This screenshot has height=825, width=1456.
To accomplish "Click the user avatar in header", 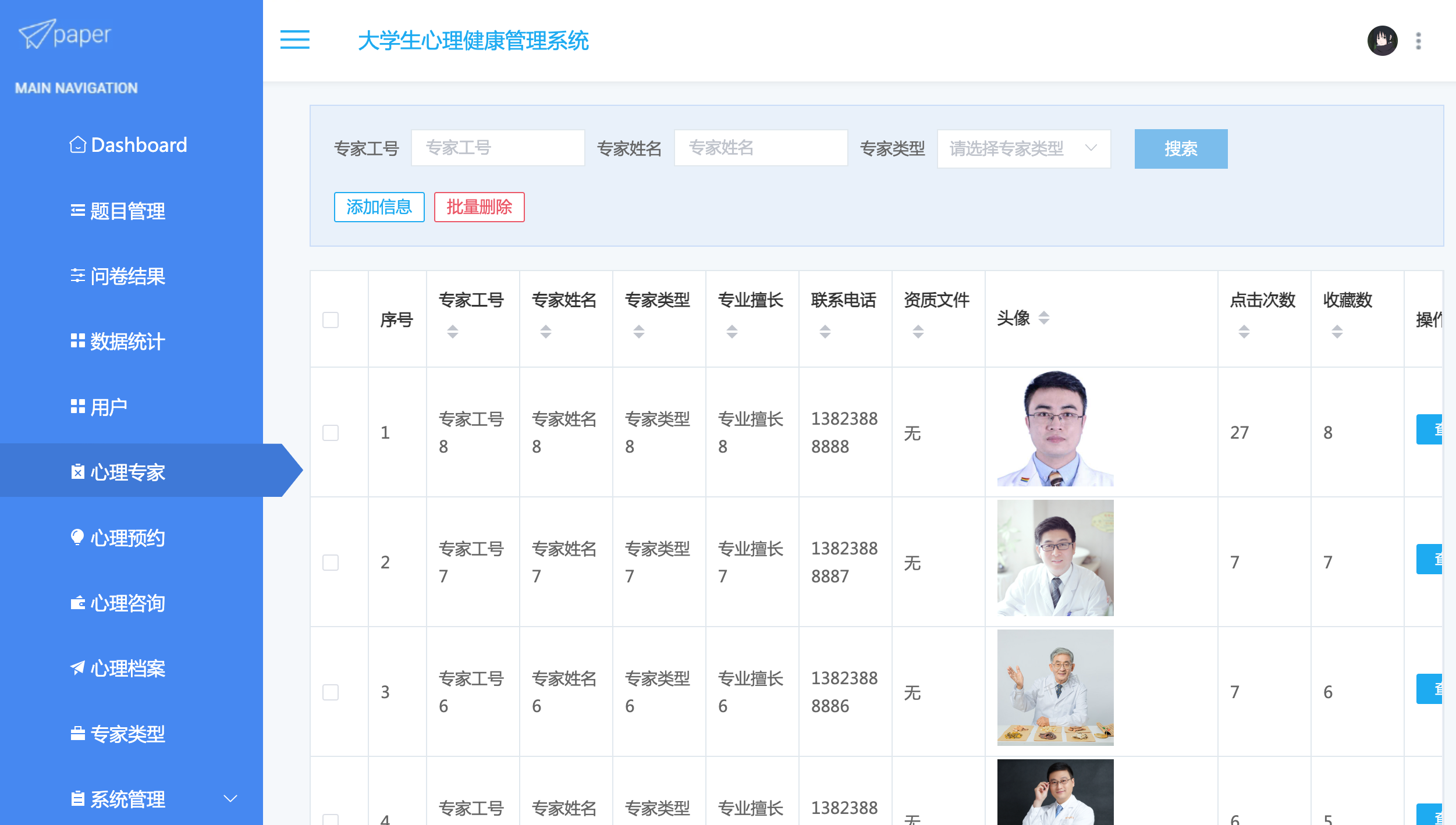I will 1382,41.
